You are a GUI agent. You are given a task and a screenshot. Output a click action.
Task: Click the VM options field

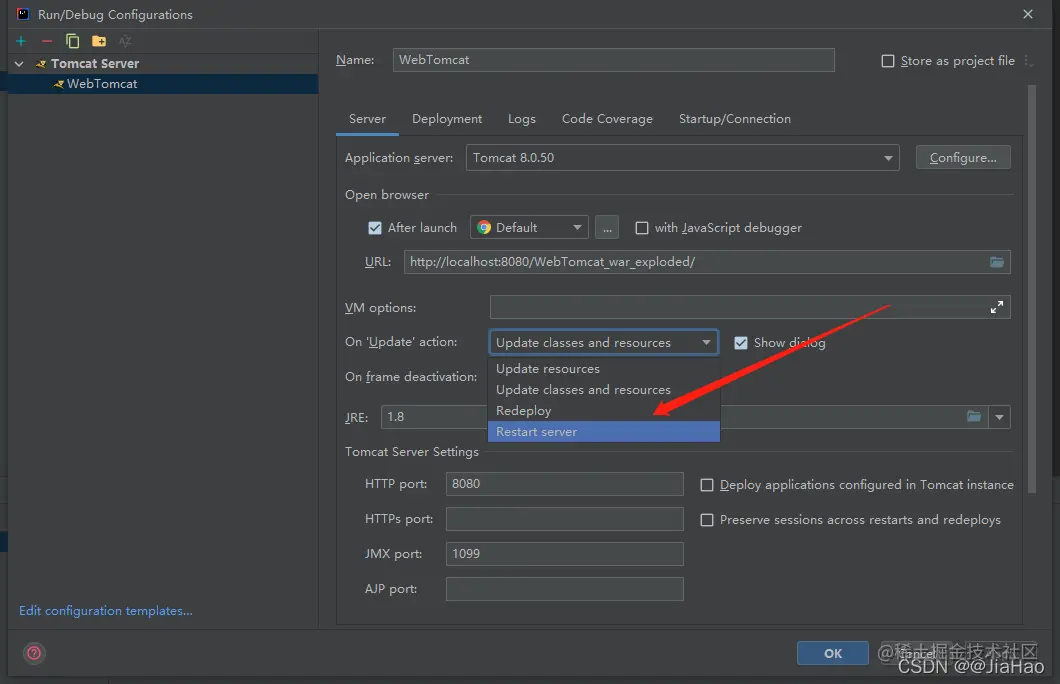pos(750,308)
